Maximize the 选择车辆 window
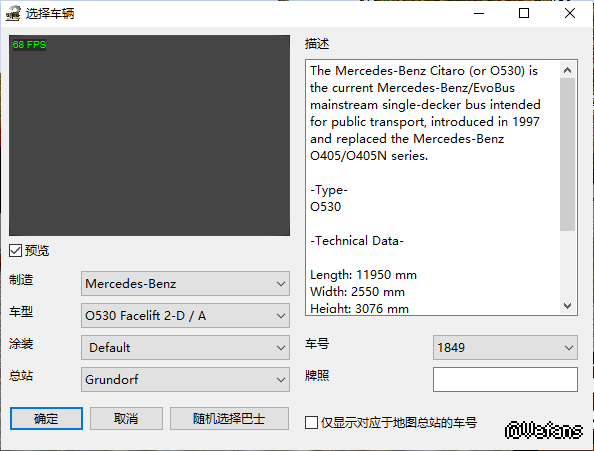Screen dimensions: 594x451 pyautogui.click(x=524, y=13)
